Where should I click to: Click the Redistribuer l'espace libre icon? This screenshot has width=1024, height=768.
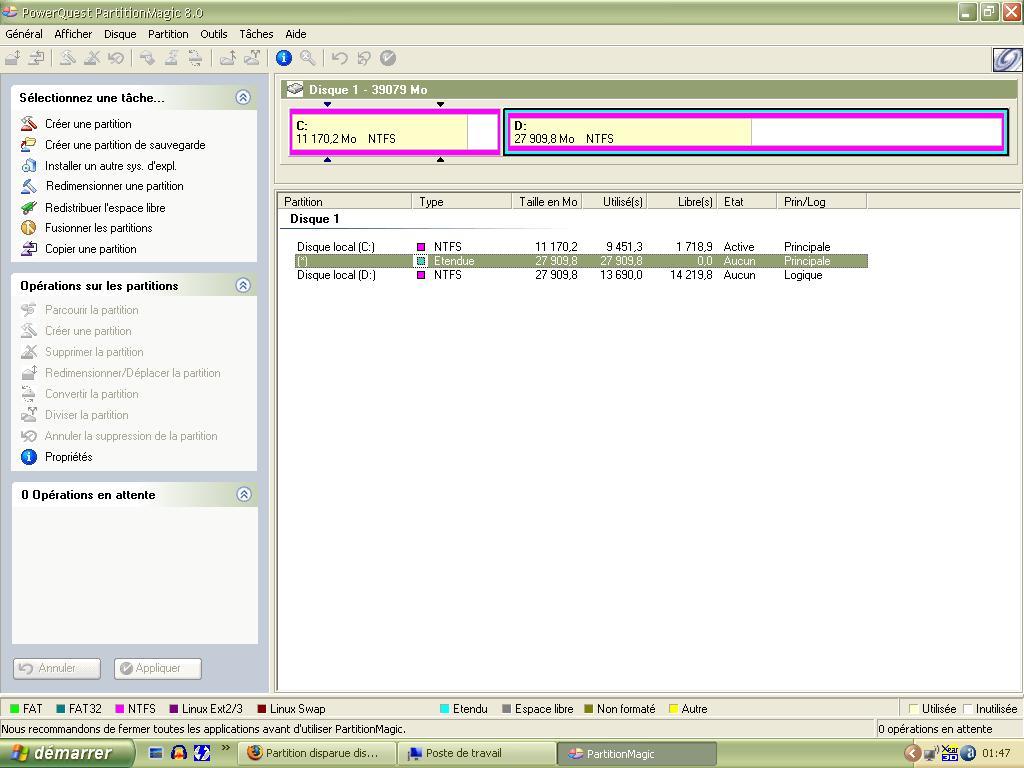29,208
